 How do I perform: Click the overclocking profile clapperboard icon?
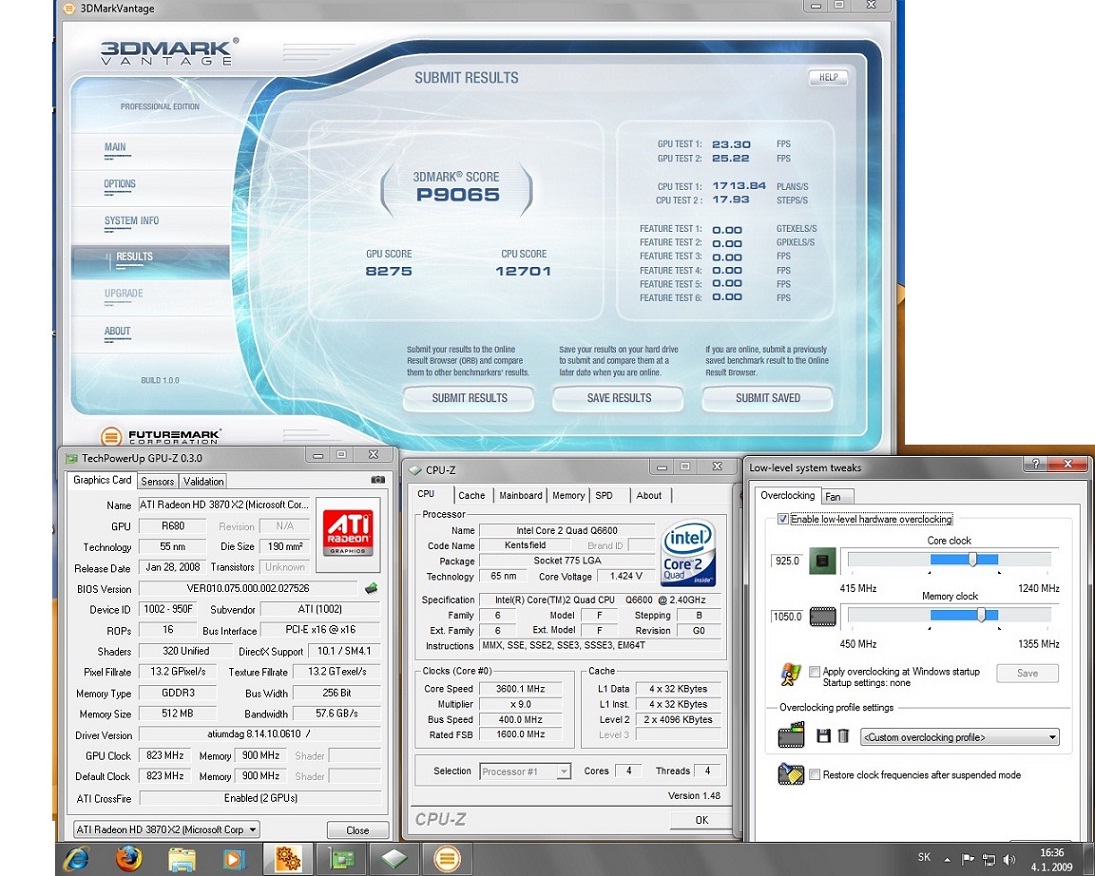(791, 736)
